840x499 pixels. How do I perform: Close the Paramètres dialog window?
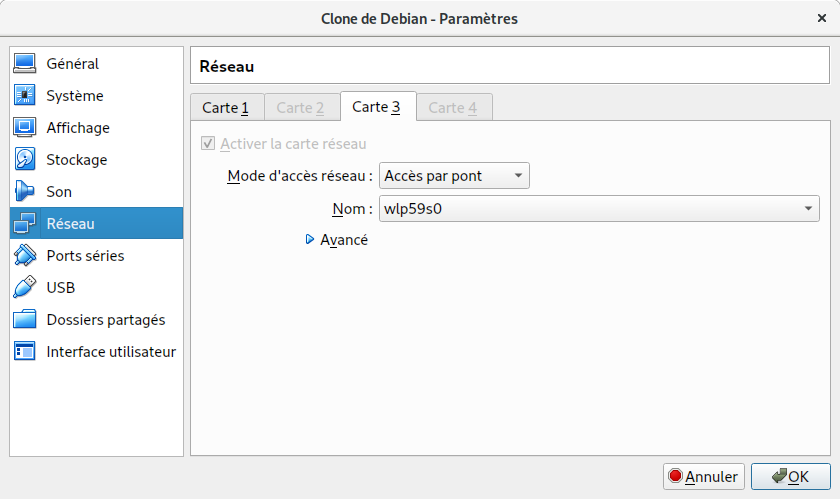click(x=822, y=18)
